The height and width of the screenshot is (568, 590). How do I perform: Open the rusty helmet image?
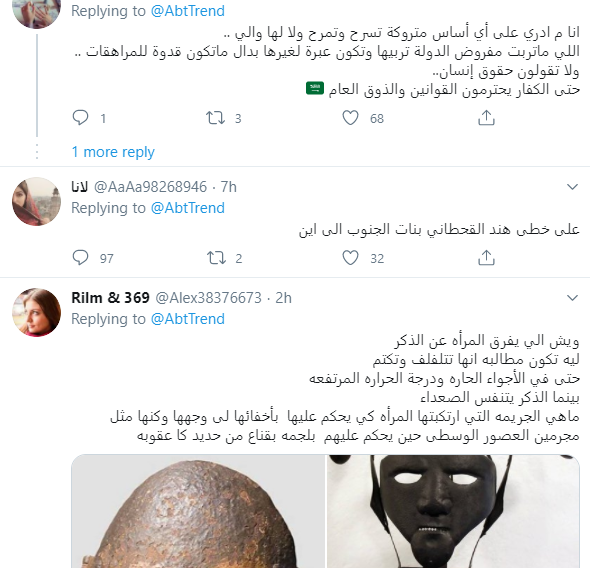coord(198,511)
